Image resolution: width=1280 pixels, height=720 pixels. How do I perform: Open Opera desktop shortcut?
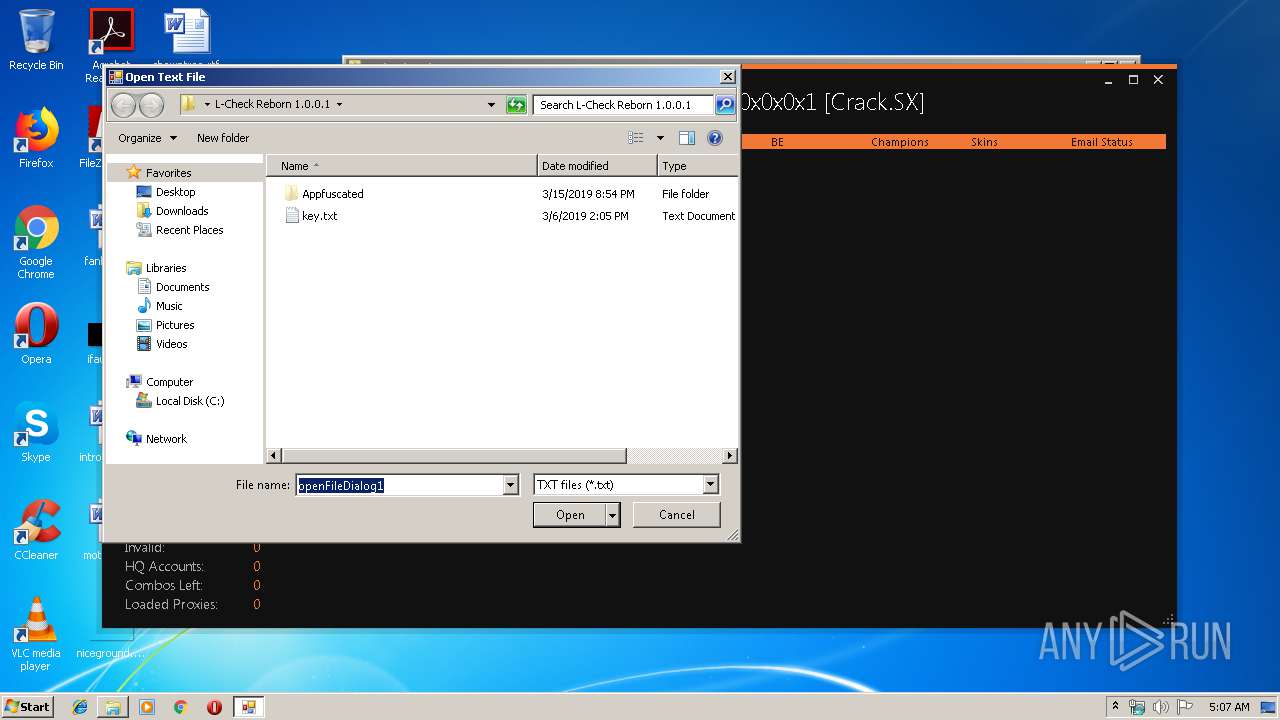[36, 334]
